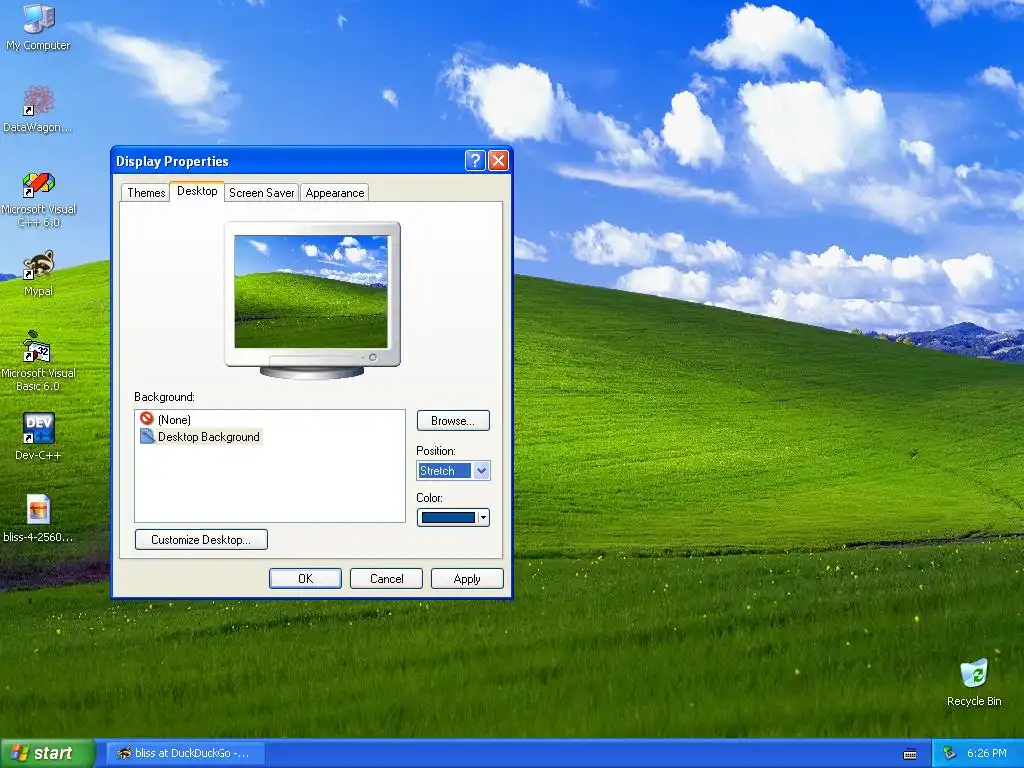Select Microsoft Visual C++ 6.0 shortcut
Viewport: 1024px width, 768px height.
pos(39,199)
